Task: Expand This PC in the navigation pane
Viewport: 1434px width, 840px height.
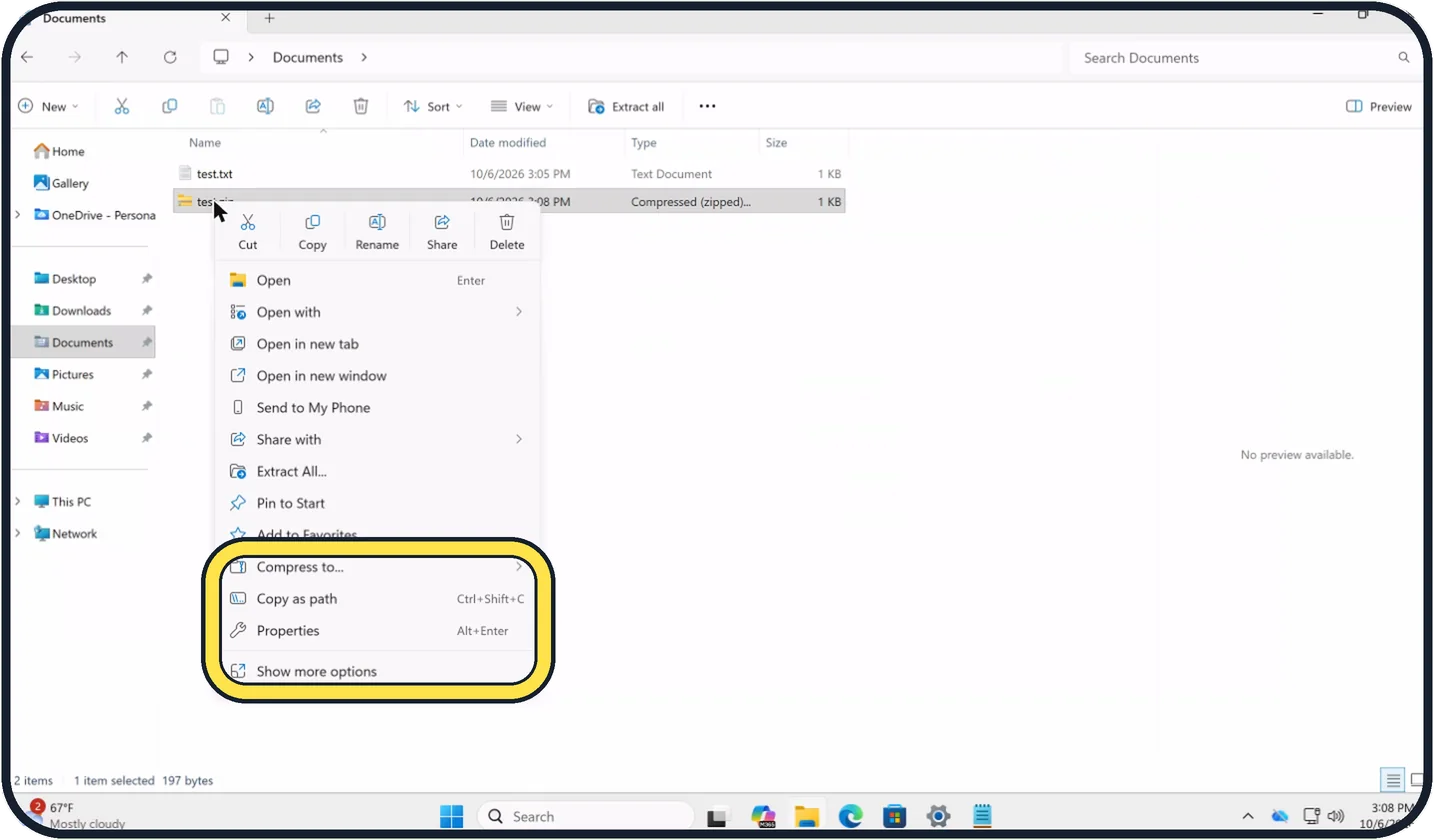Action: point(18,501)
